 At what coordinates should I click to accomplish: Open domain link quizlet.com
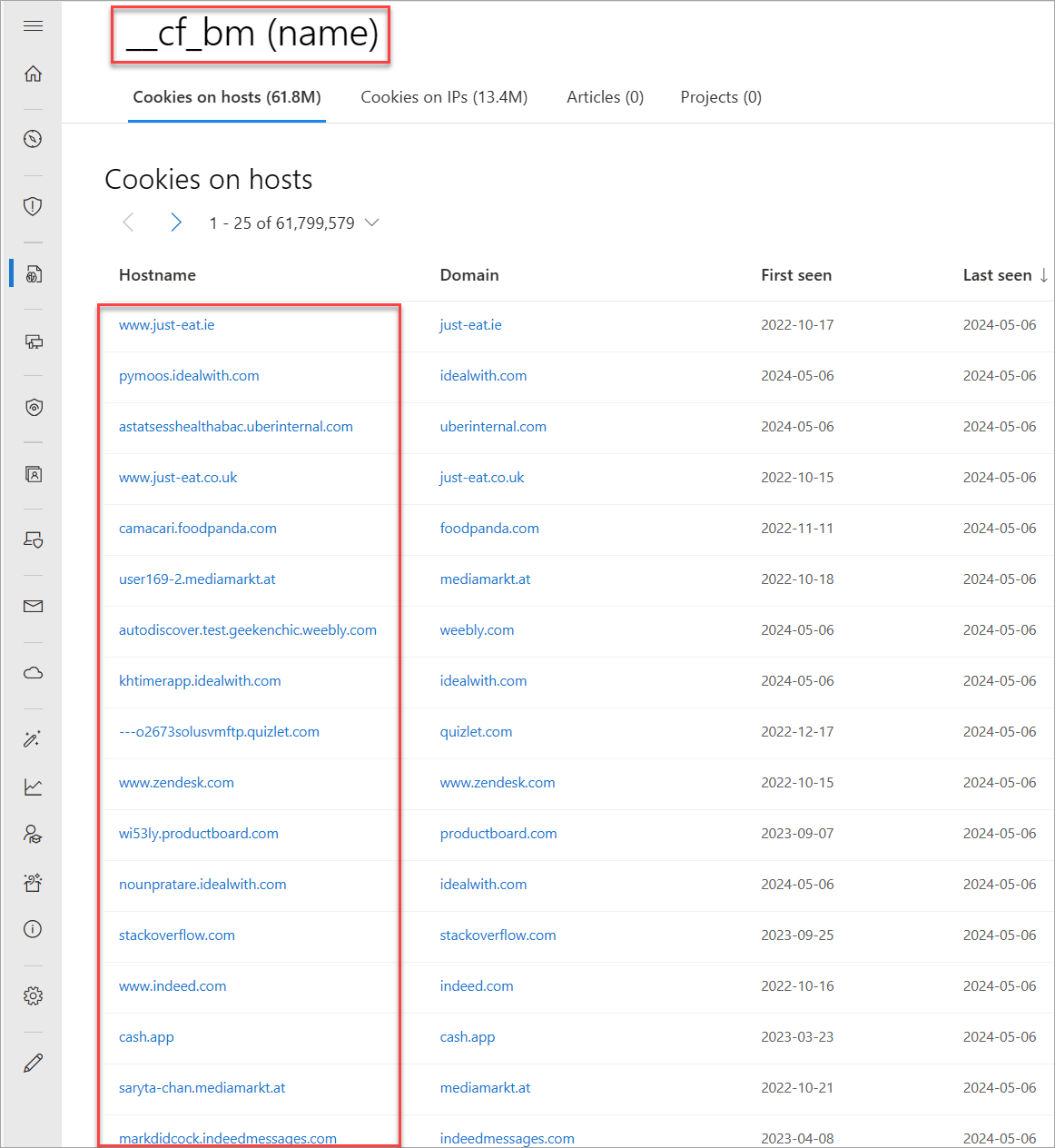[x=476, y=732]
